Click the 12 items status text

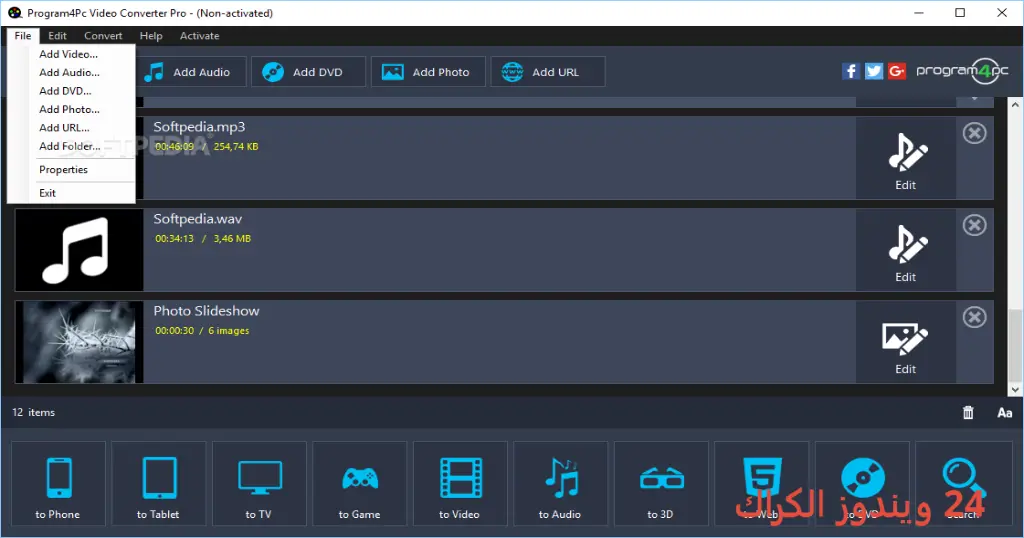point(33,413)
